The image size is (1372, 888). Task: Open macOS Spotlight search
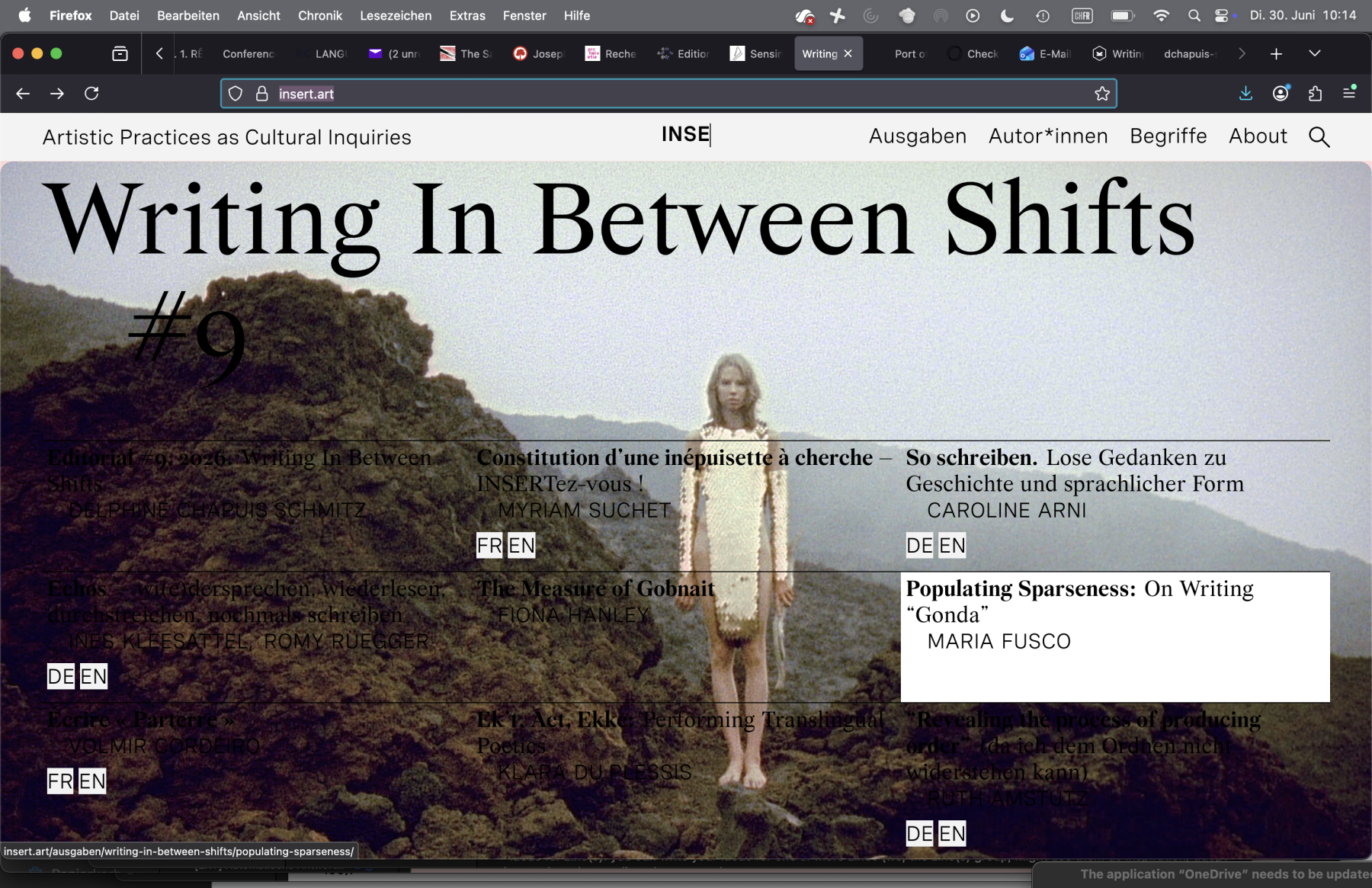point(1194,15)
